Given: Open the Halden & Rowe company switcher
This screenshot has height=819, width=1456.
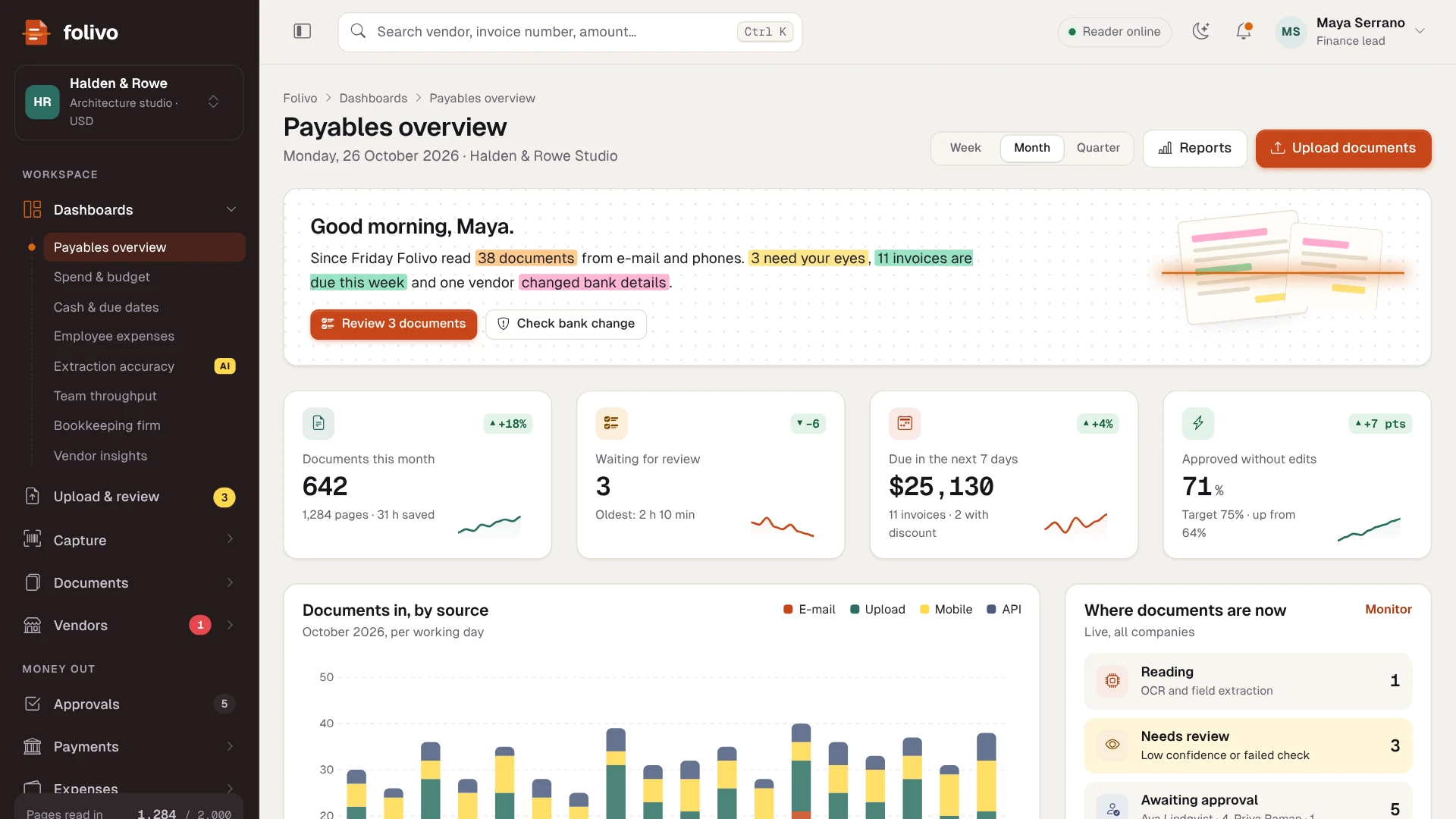Looking at the screenshot, I should (x=129, y=102).
